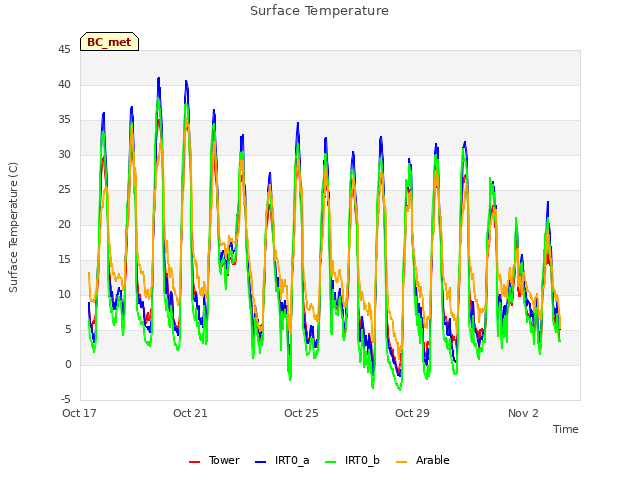Viewport: 640px width, 480px height.
Task: Toggle the Arable series legend entry
Action: tap(422, 460)
